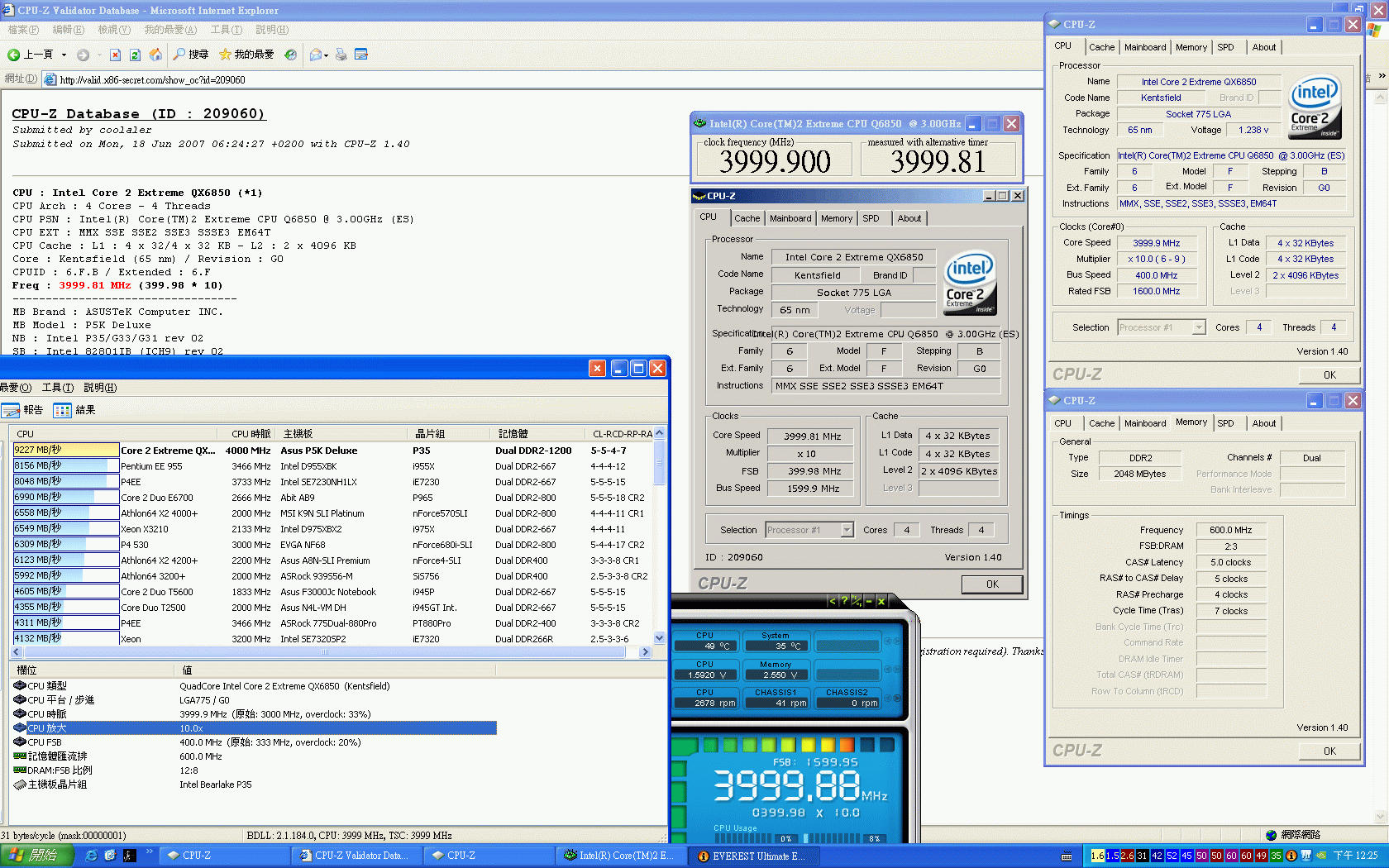The width and height of the screenshot is (1389, 868).
Task: Select the 記憶體匯流排 memory bus row
Action: pyautogui.click(x=254, y=756)
